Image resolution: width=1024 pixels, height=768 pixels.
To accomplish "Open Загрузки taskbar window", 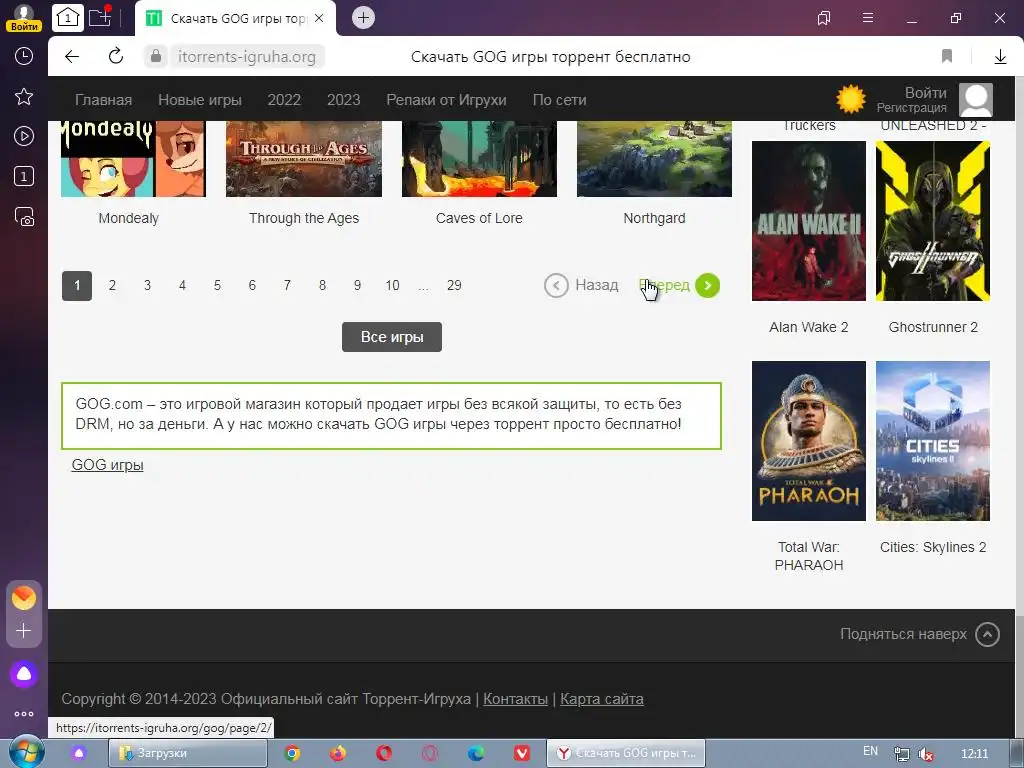I will [x=187, y=753].
